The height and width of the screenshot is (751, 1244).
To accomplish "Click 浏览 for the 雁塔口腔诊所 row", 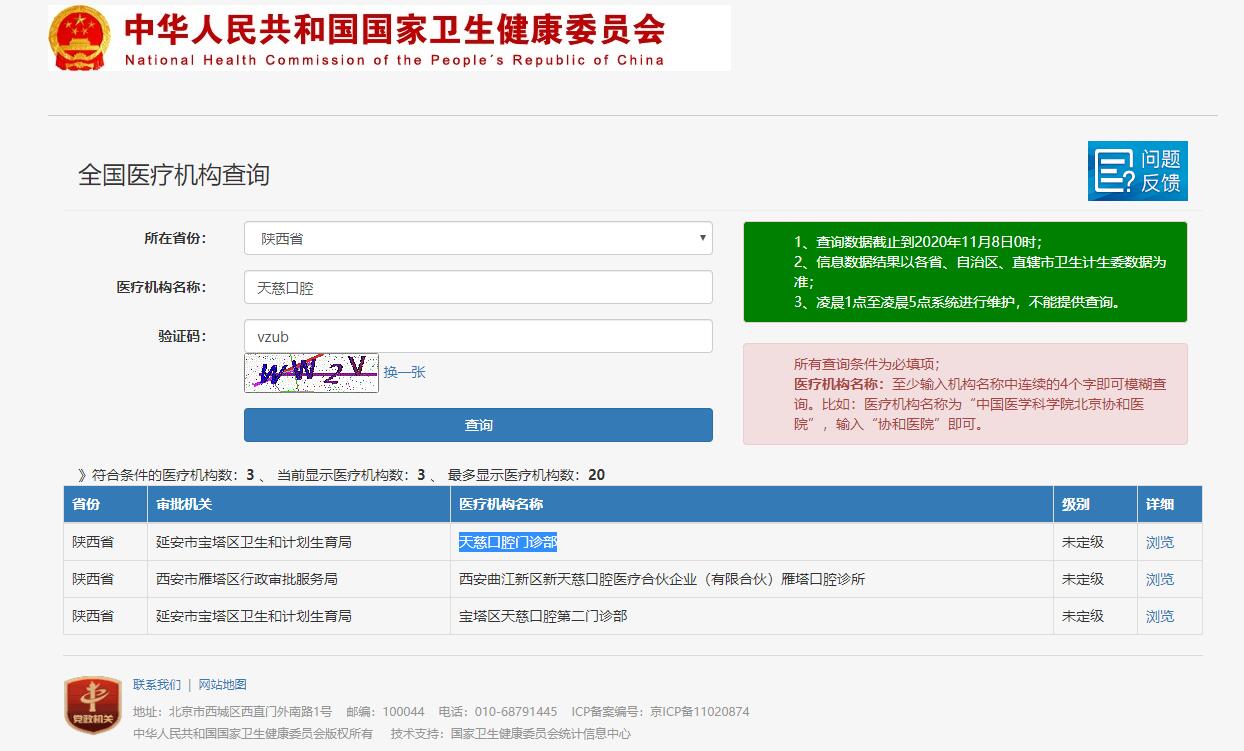I will (x=1158, y=579).
